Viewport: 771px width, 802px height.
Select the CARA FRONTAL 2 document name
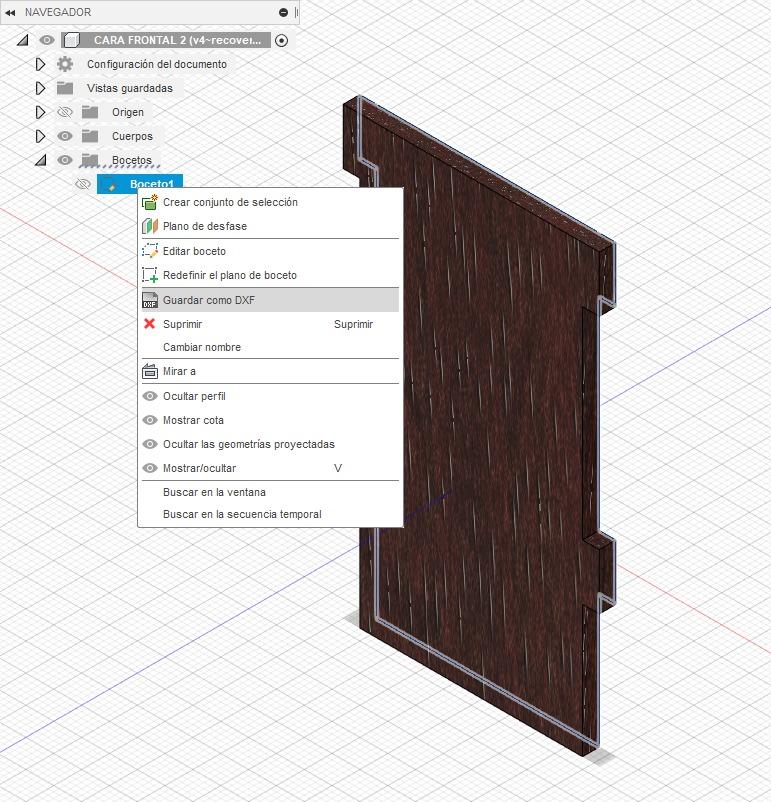(177, 40)
